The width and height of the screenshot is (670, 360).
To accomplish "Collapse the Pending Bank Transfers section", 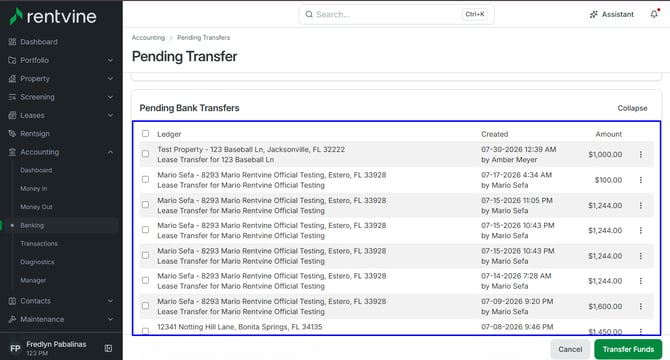I will coord(632,108).
